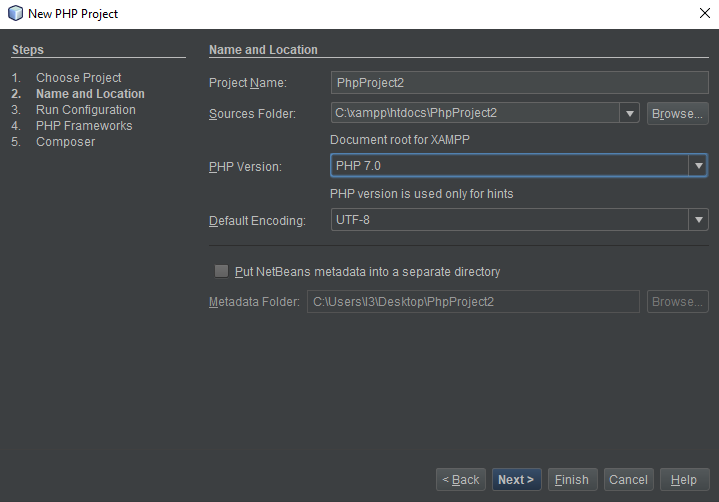Go to next step with Next button
This screenshot has width=719, height=502.
point(516,480)
